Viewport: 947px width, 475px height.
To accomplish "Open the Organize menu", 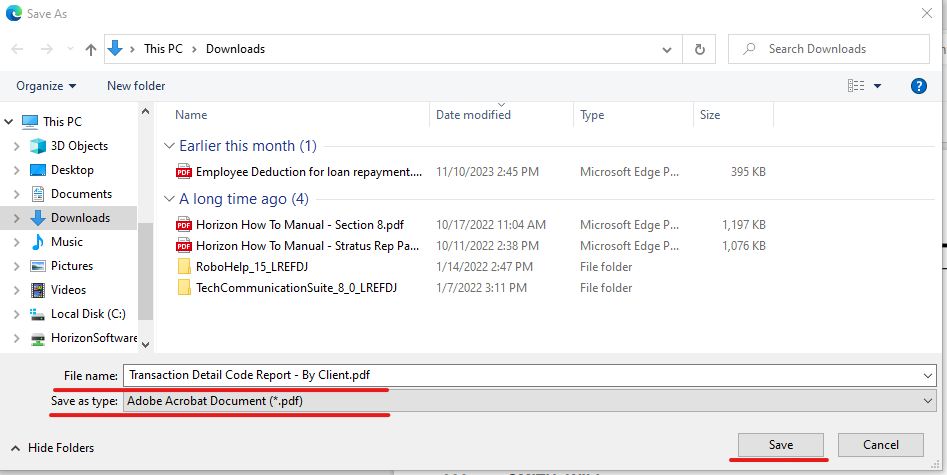I will pos(46,86).
